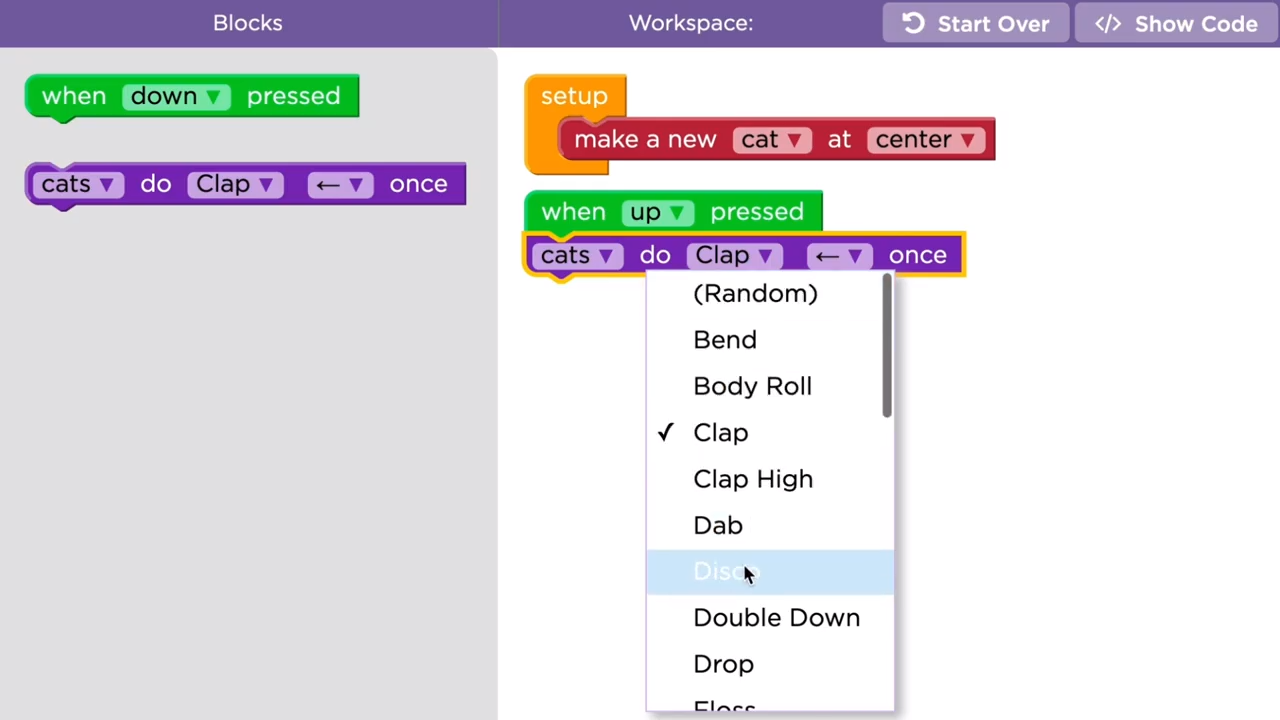This screenshot has width=1280, height=720.
Task: Open the 'cats' dropdown in the workspace block
Action: pyautogui.click(x=577, y=256)
